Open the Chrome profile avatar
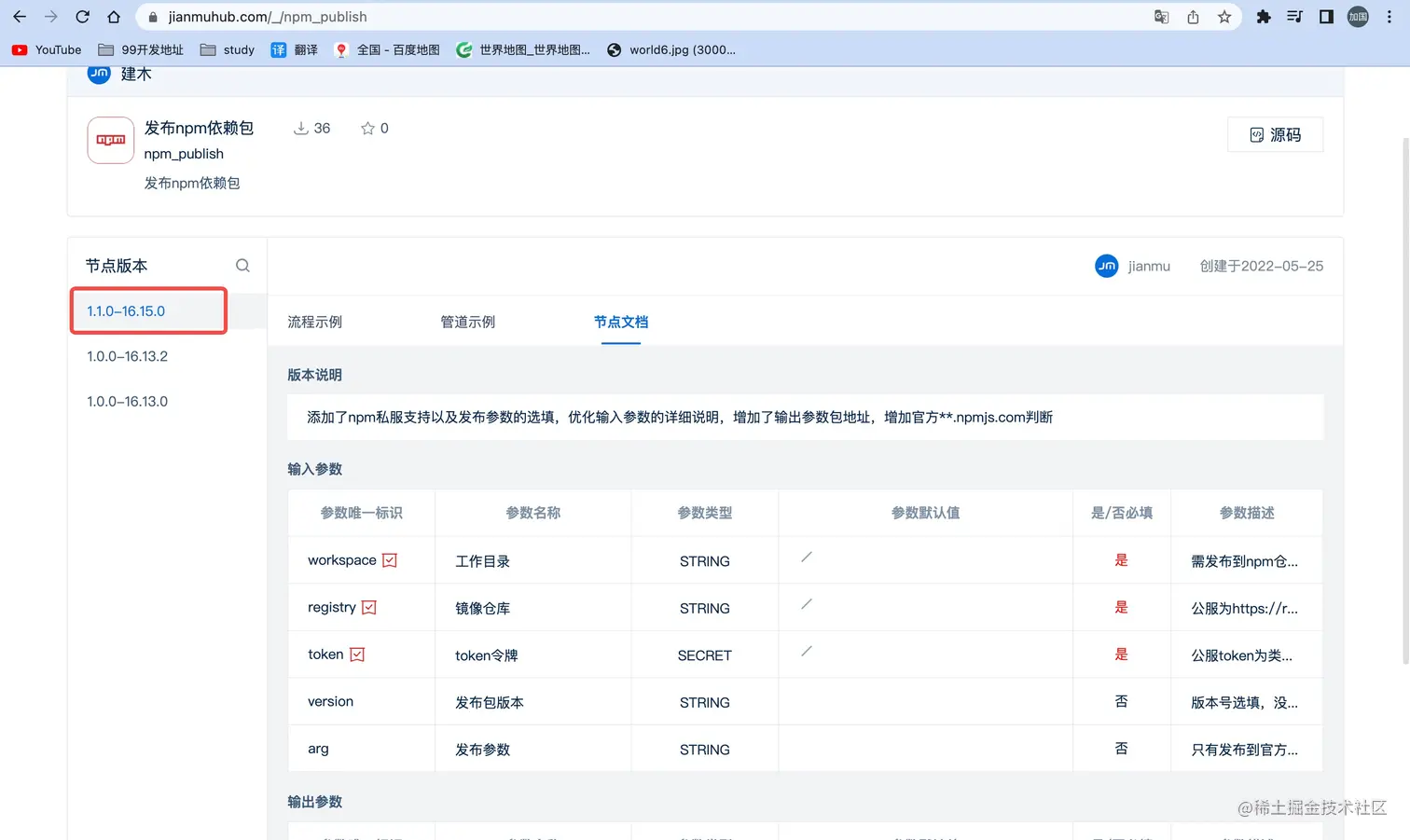Image resolution: width=1410 pixels, height=840 pixels. (1358, 17)
